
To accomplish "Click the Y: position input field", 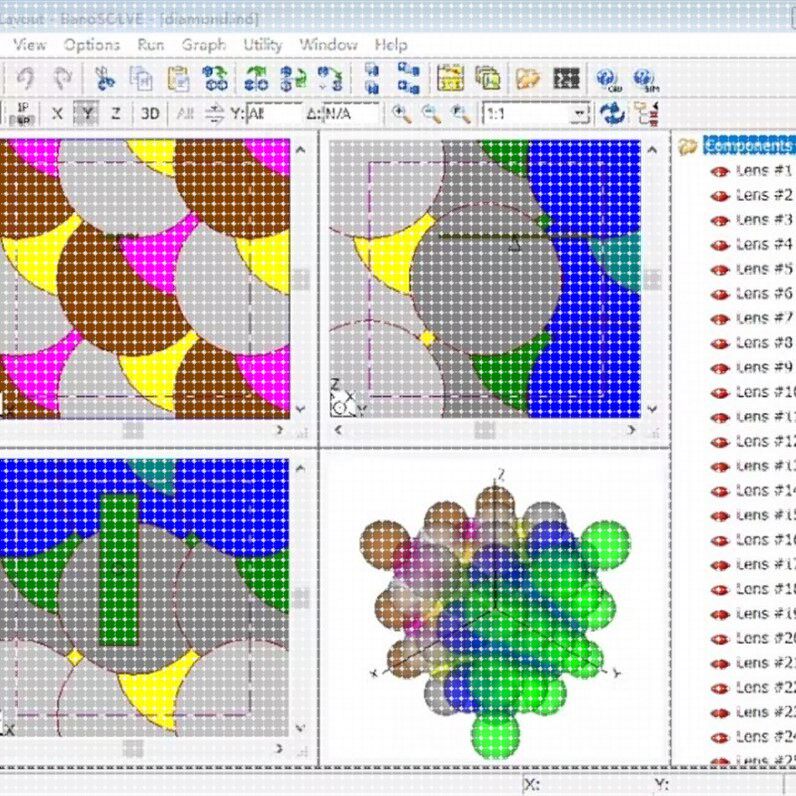I will 275,113.
